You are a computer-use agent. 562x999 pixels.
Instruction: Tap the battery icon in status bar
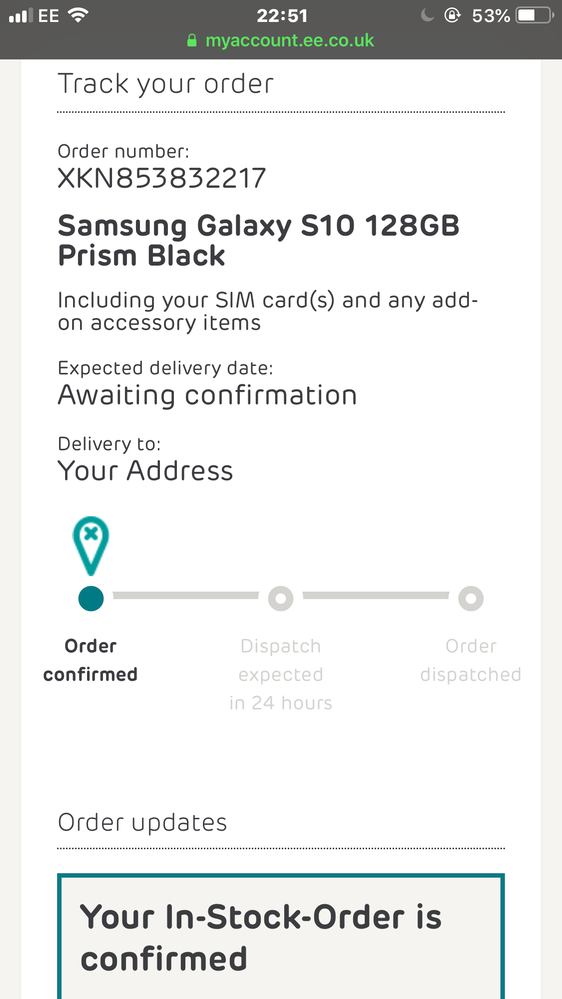(535, 15)
